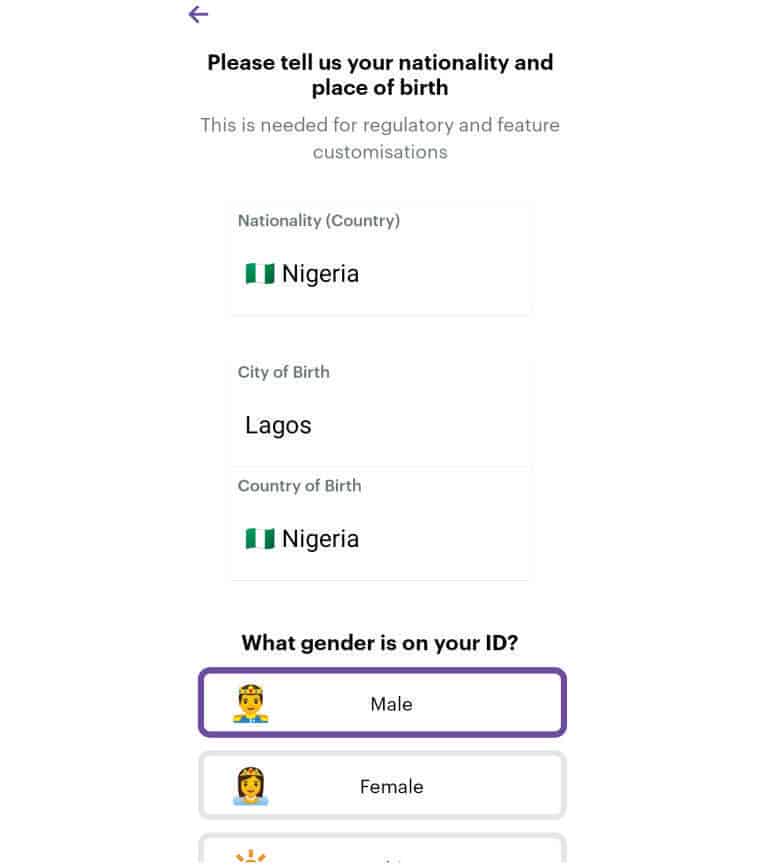Click the nationality and place of birth title
Viewport: 760px width, 868px height.
(380, 75)
